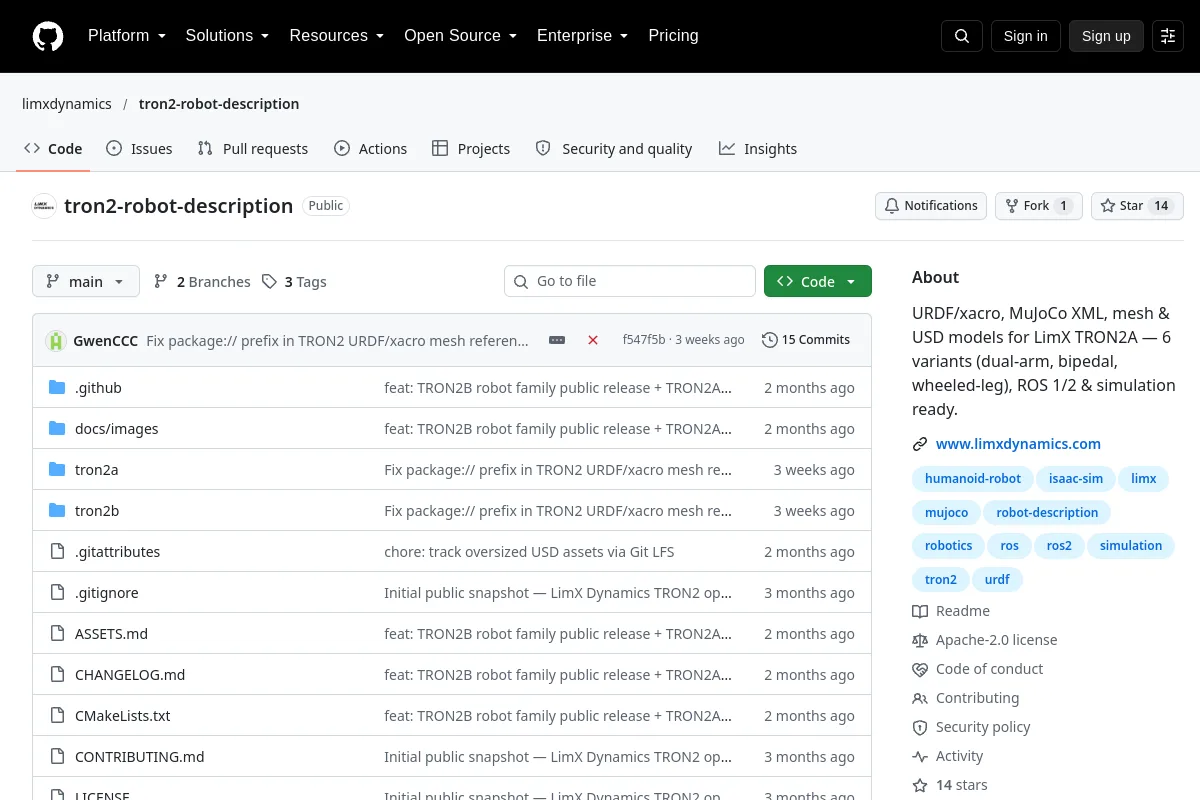Open the appearance settings icon button

tap(1168, 36)
